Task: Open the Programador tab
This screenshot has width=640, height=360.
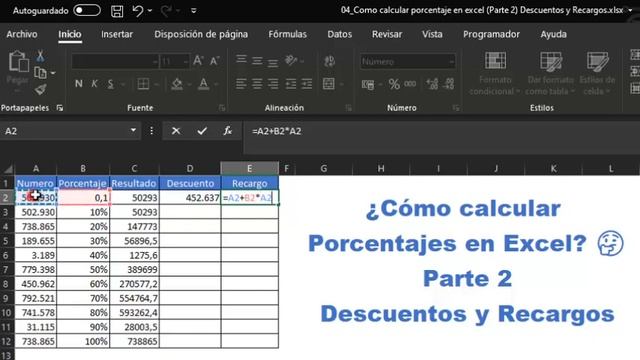Action: pyautogui.click(x=491, y=34)
